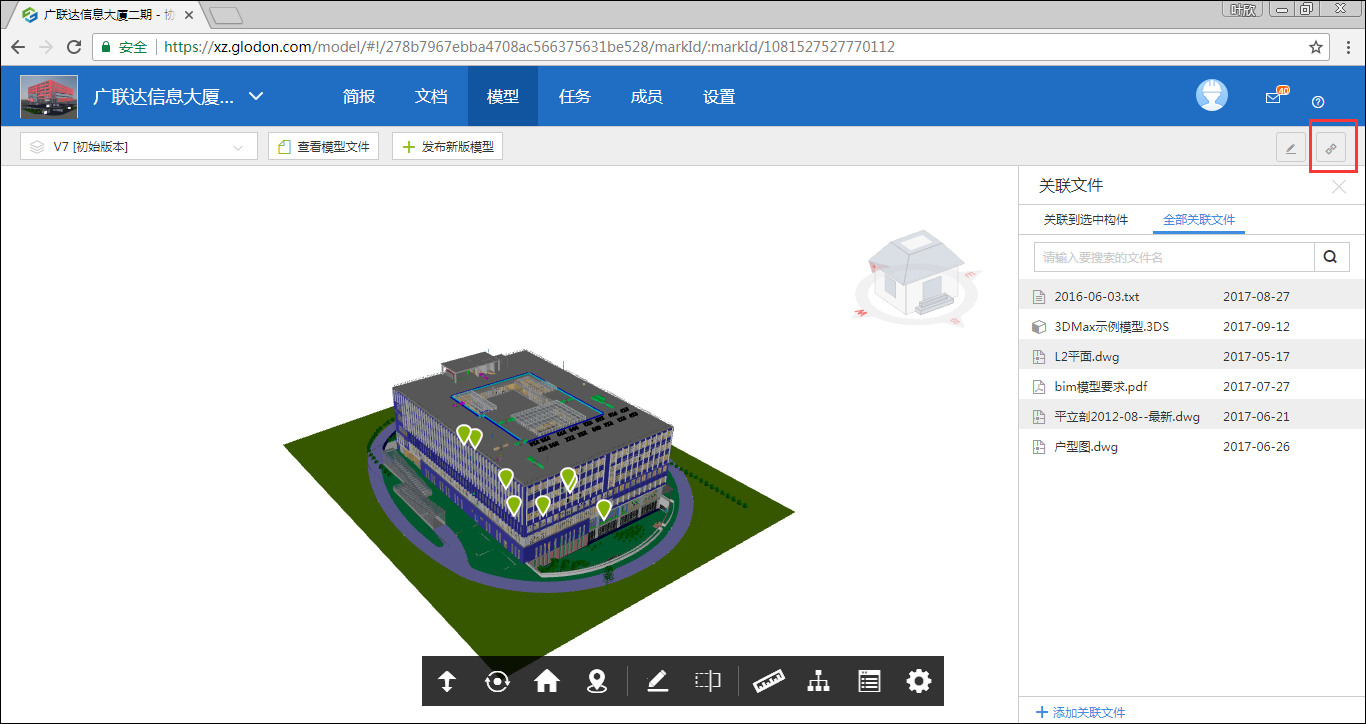Click the view cube house navigator
The height and width of the screenshot is (724, 1366).
click(916, 273)
